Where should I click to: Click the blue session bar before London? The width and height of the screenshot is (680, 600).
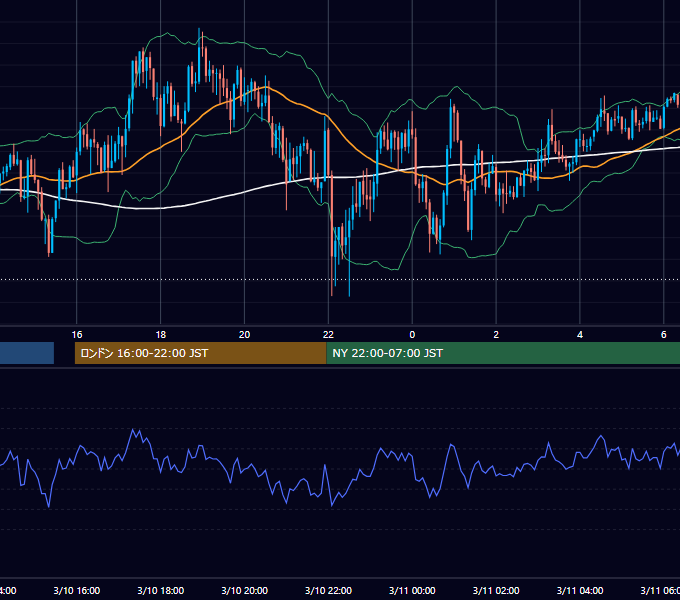27,353
